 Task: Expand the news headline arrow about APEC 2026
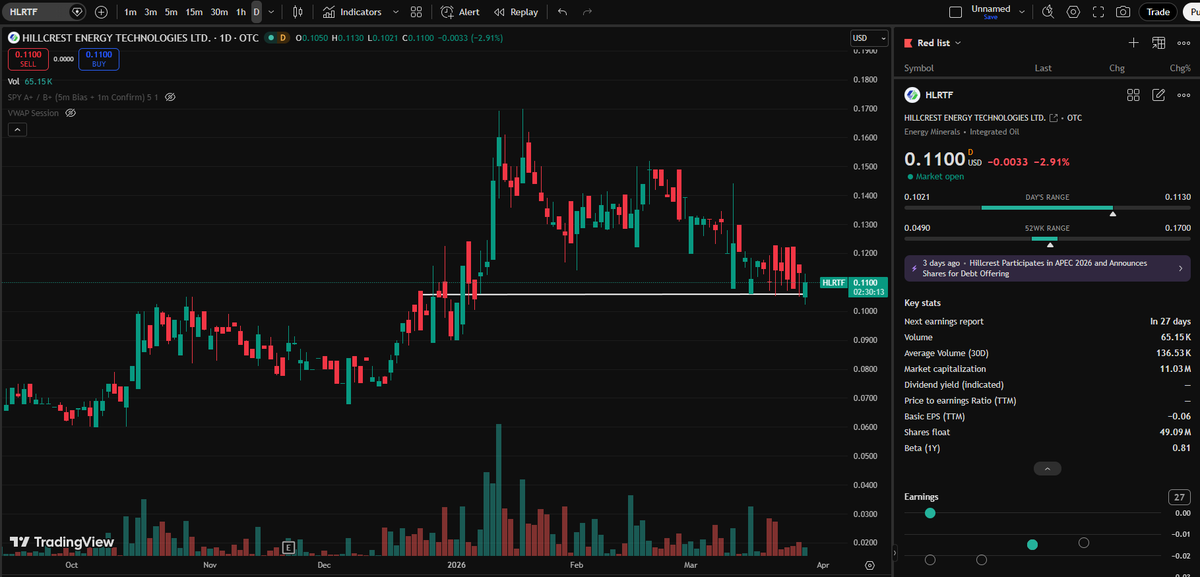1180,268
